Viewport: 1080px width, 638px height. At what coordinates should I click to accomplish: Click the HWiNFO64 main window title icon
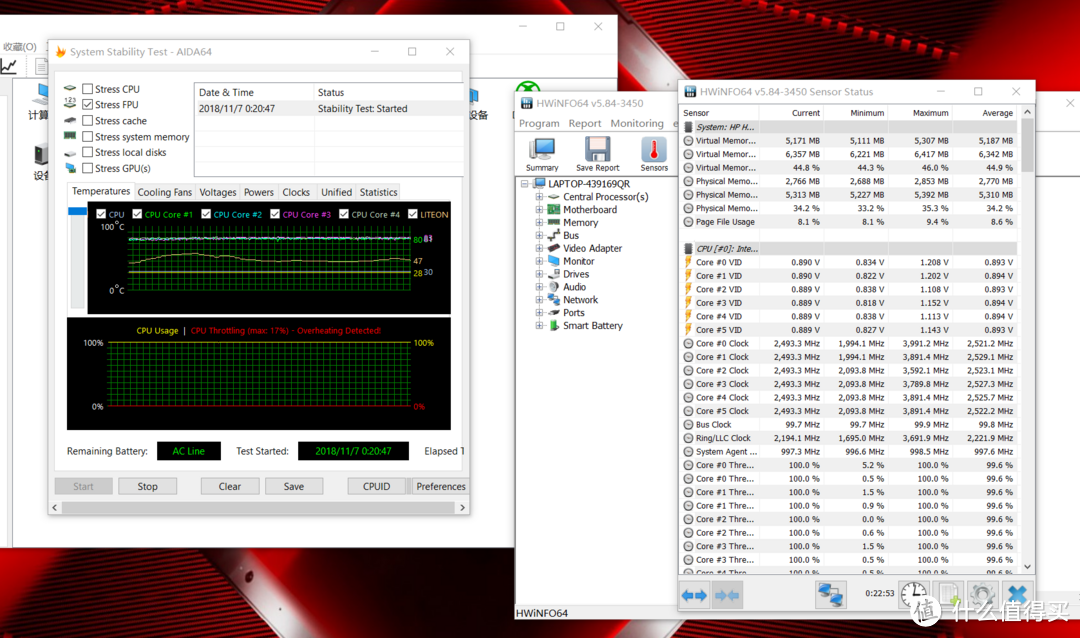tap(527, 103)
